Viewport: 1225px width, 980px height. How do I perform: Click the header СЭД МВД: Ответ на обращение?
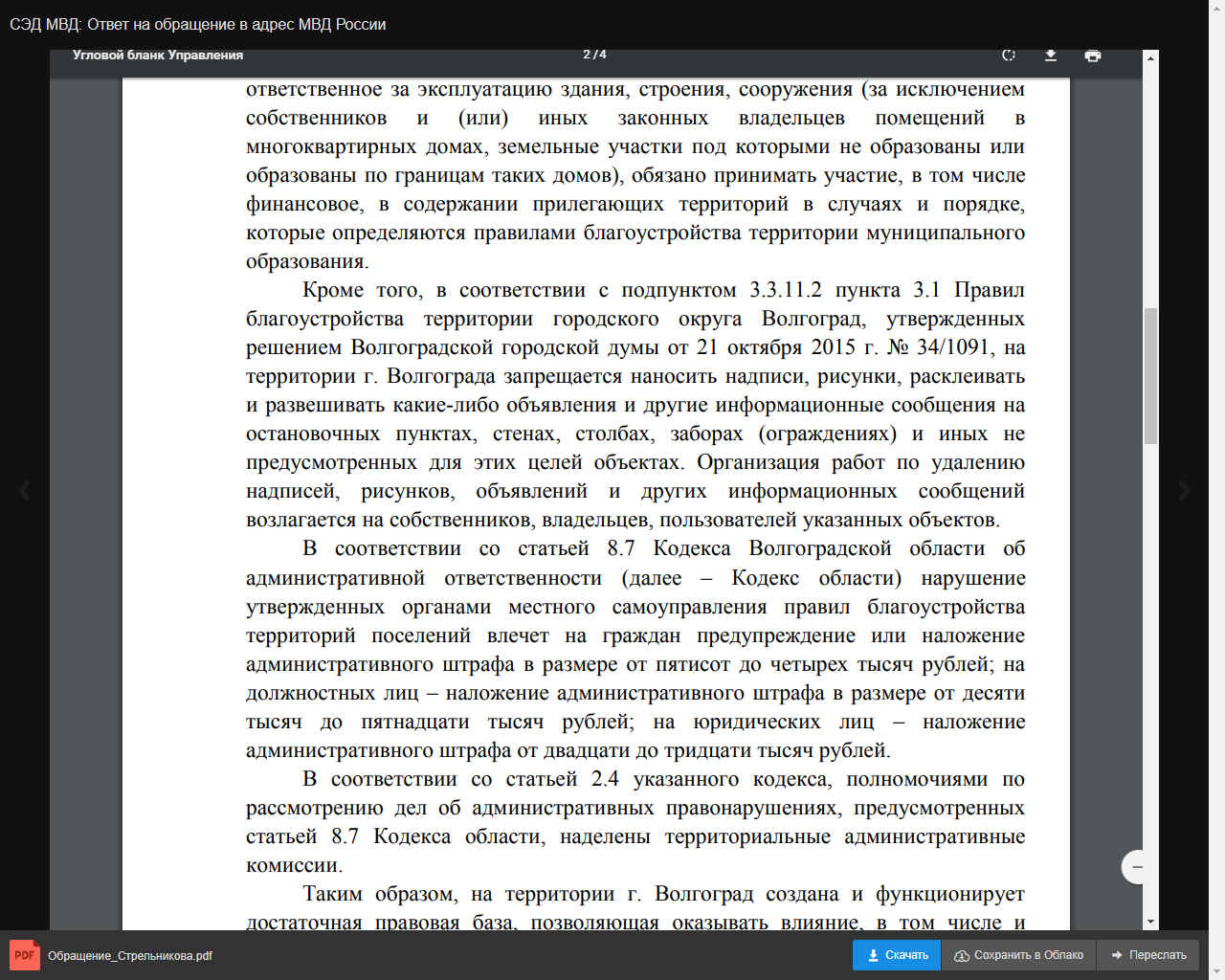point(198,24)
